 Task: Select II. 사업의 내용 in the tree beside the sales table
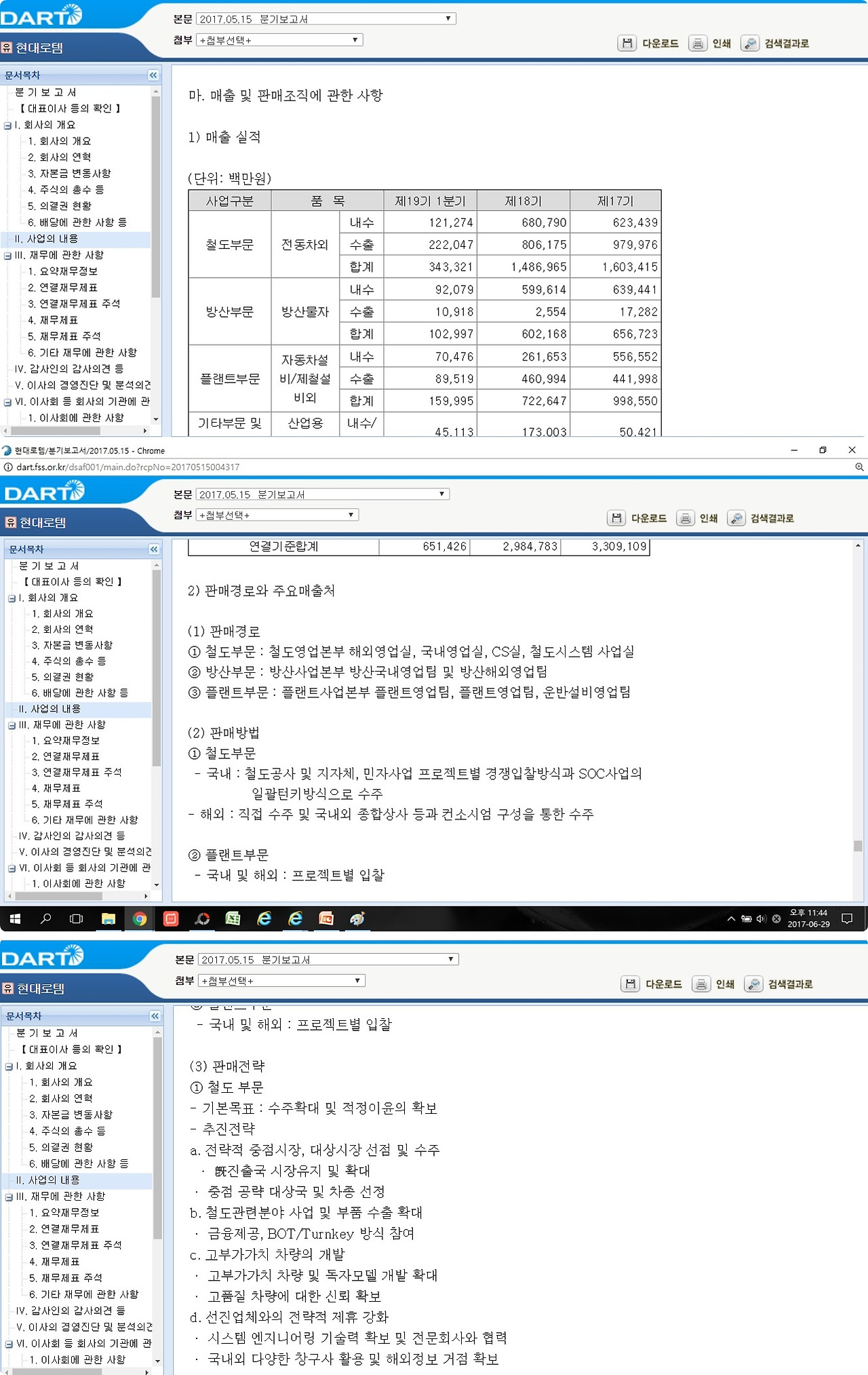tap(47, 239)
